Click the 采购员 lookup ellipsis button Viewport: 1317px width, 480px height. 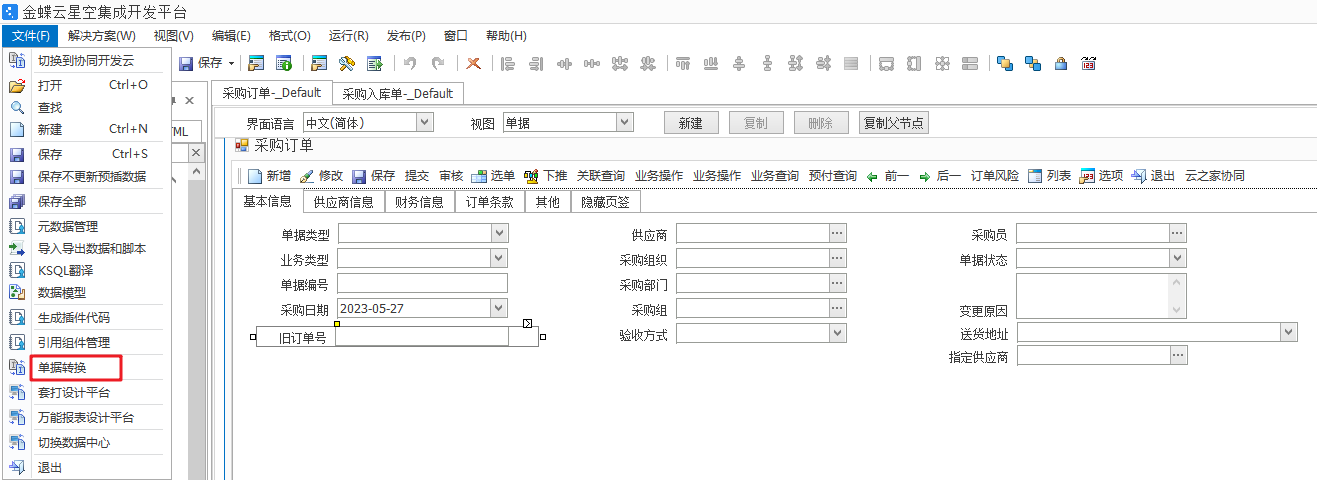[x=1177, y=233]
